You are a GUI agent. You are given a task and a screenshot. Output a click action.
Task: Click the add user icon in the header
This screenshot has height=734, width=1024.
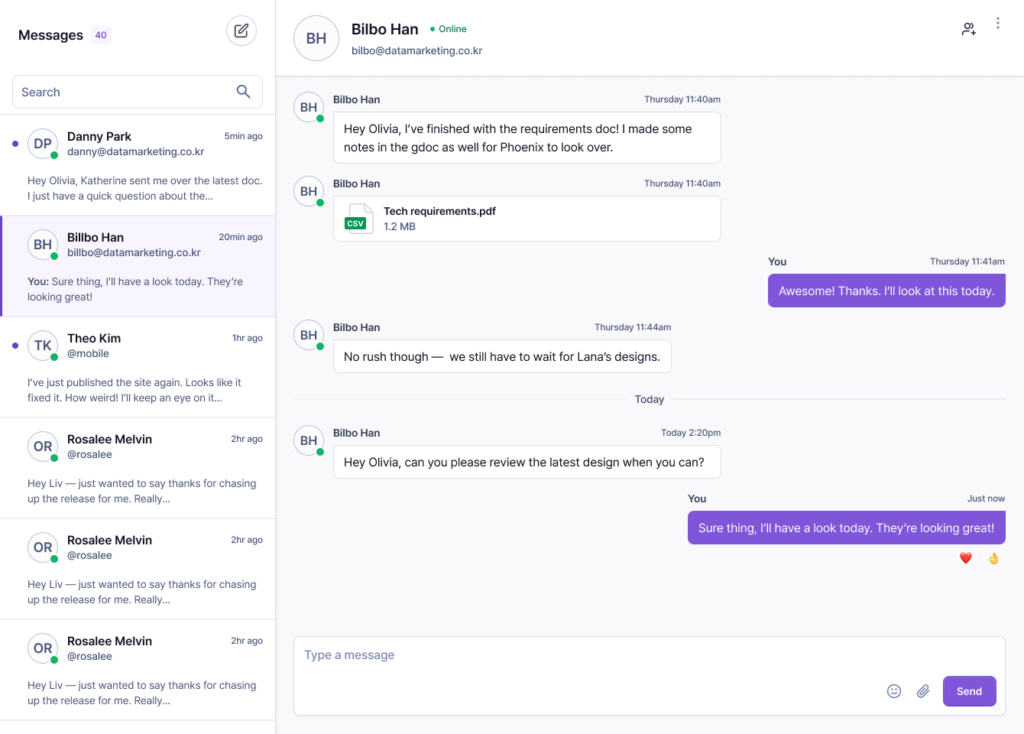click(968, 29)
